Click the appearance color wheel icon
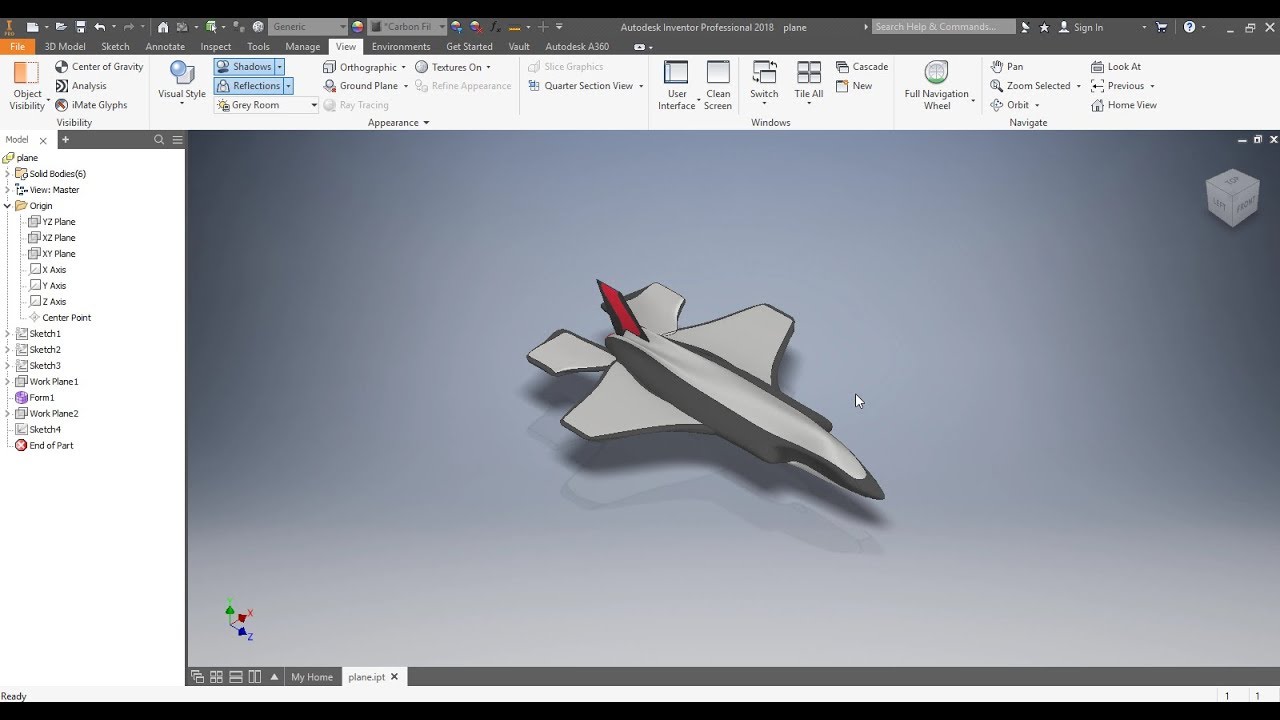Image resolution: width=1280 pixels, height=720 pixels. (358, 27)
